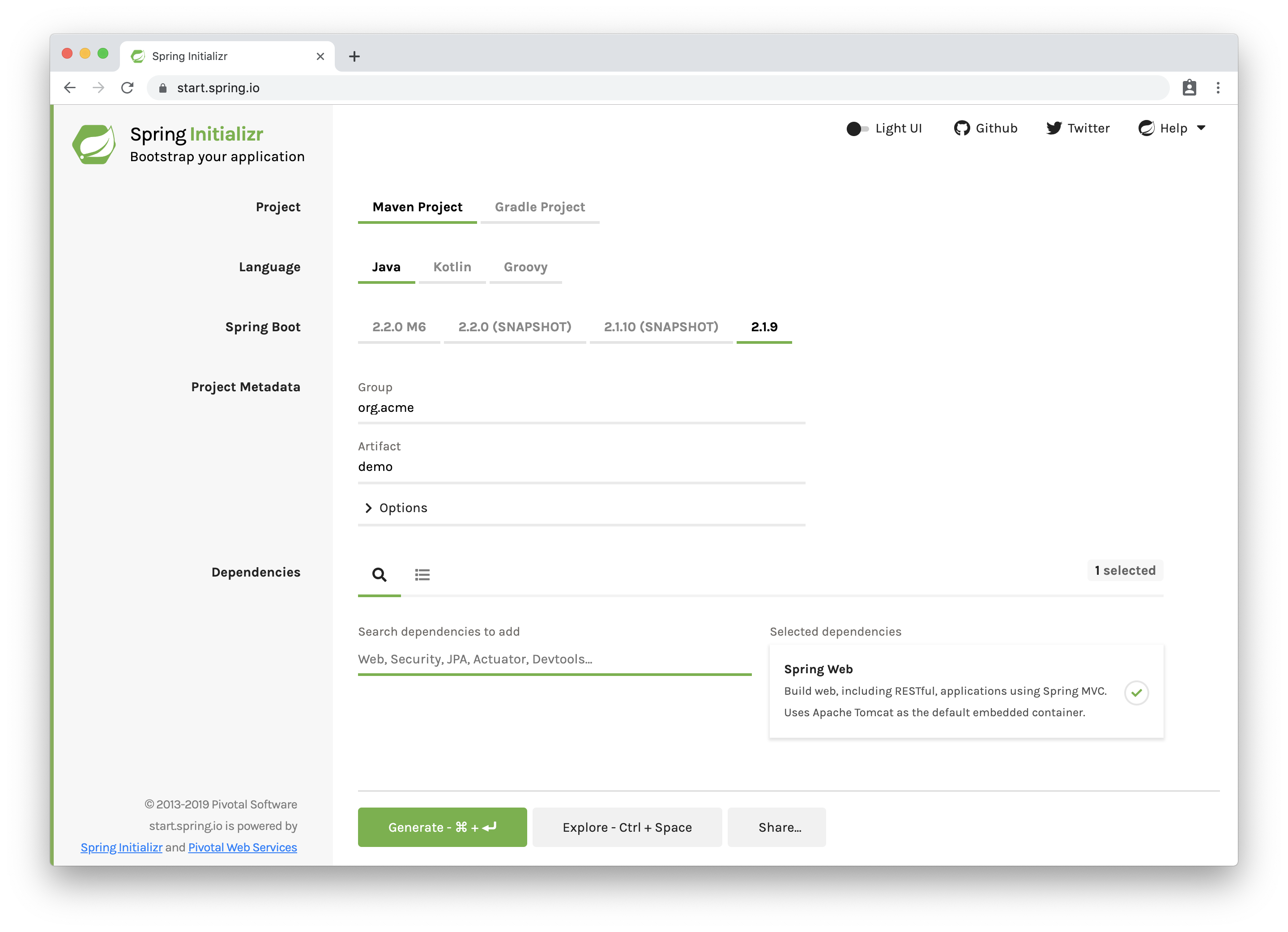Viewport: 1288px width, 932px height.
Task: Remove Spring Web using its checkmark
Action: click(x=1136, y=693)
